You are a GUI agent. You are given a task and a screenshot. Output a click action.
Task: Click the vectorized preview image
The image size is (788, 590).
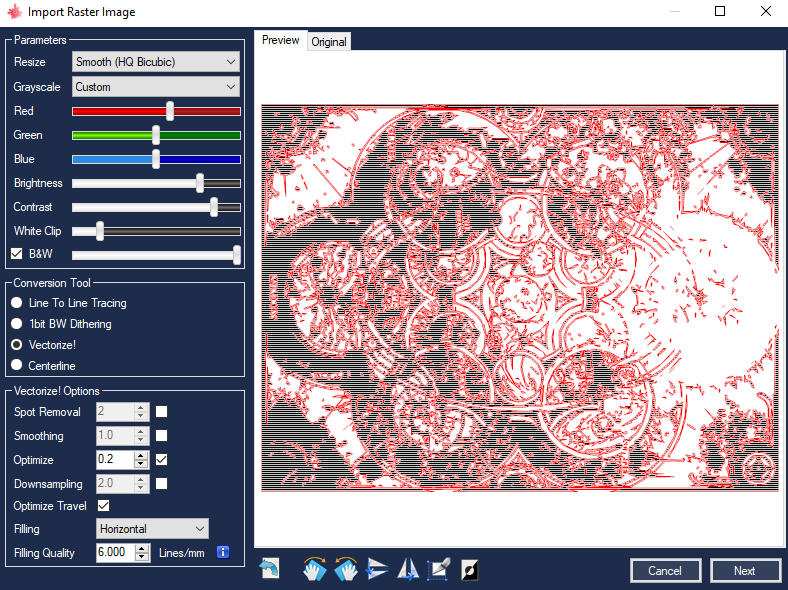pos(520,298)
